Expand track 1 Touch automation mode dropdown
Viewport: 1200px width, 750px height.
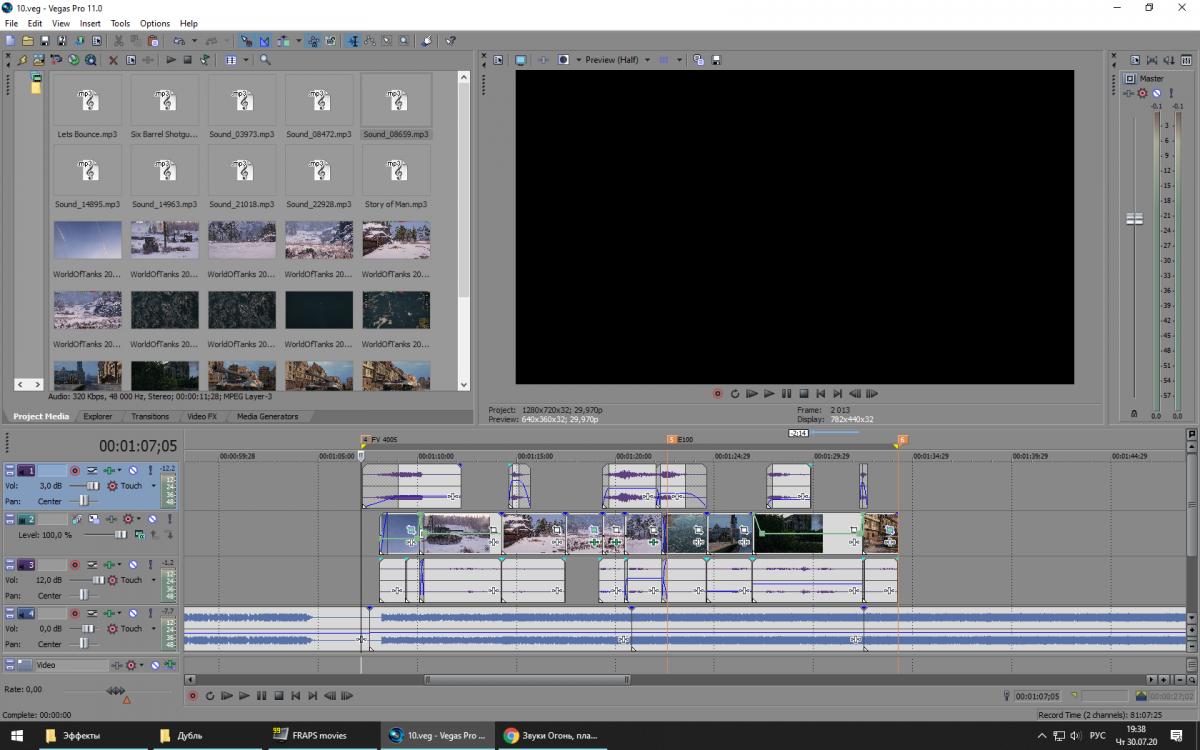[153, 486]
